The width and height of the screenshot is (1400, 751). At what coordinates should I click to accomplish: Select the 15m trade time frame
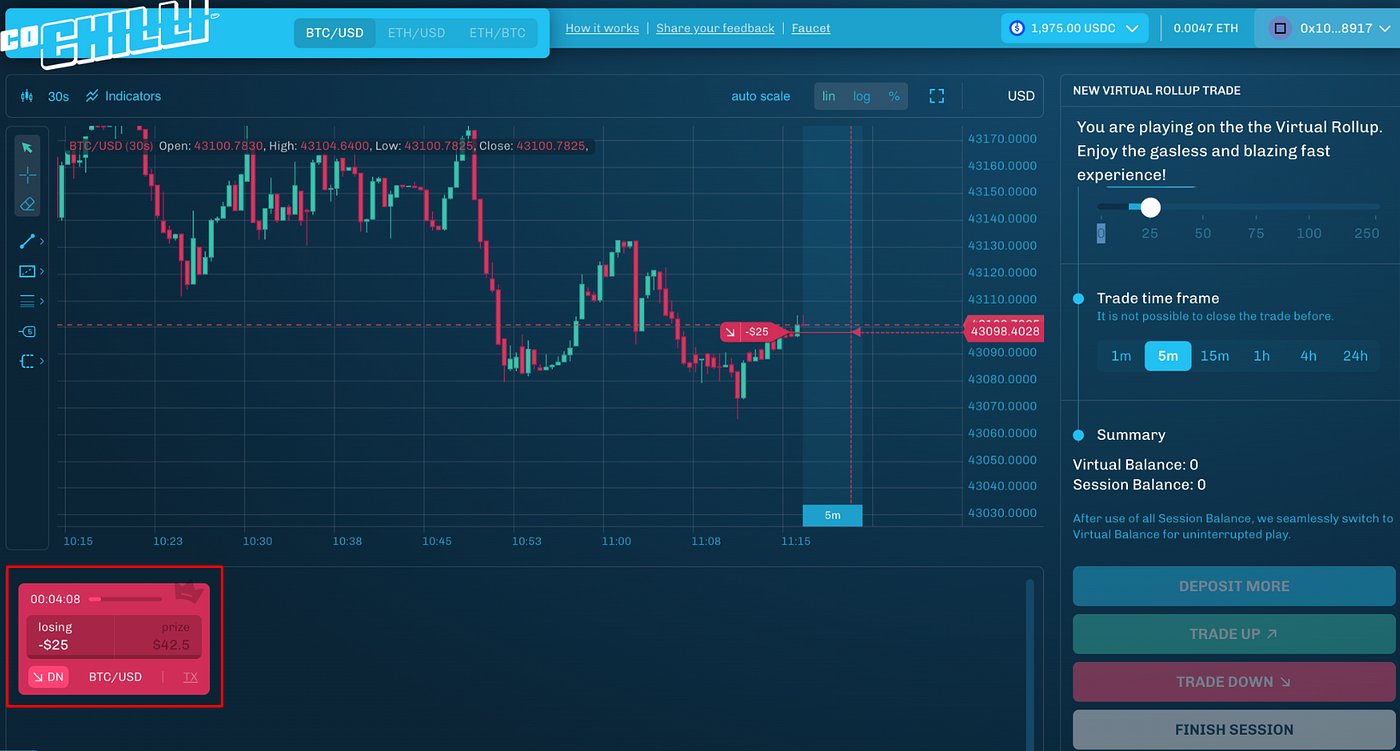(1214, 356)
